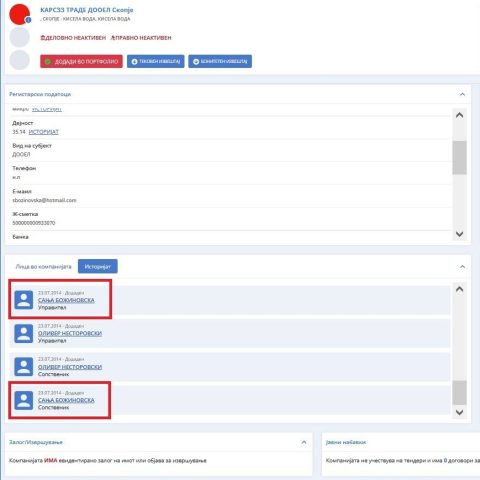Image resolution: width=480 pixels, height=480 pixels.
Task: Collapse the Регистарски податоци panel
Action: [462, 94]
